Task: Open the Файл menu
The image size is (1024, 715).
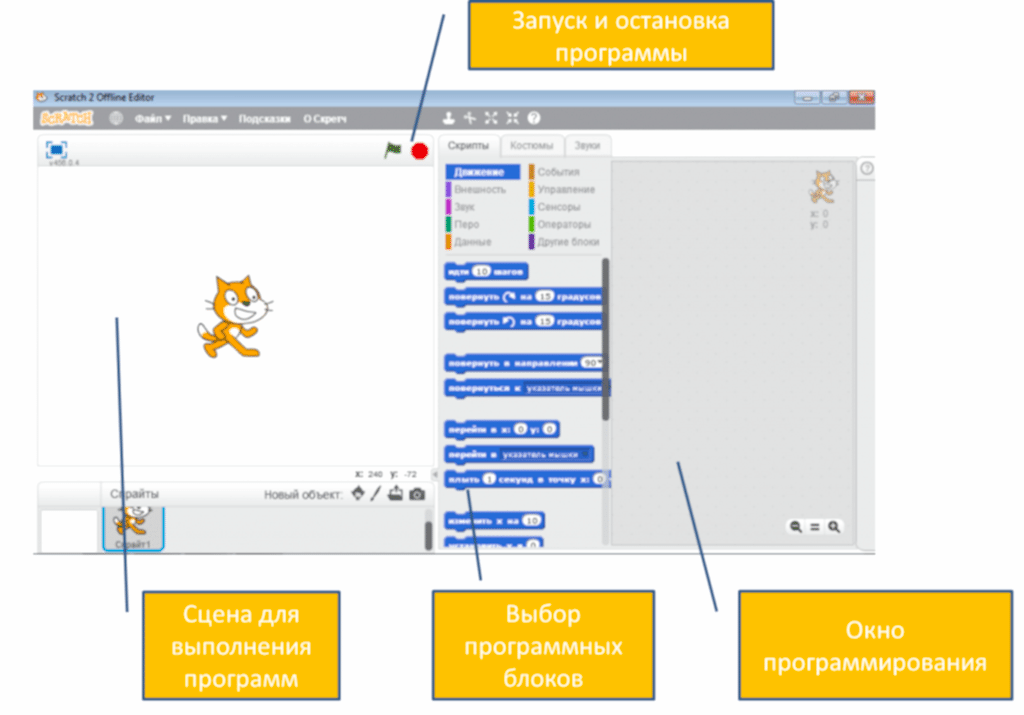Action: [152, 117]
